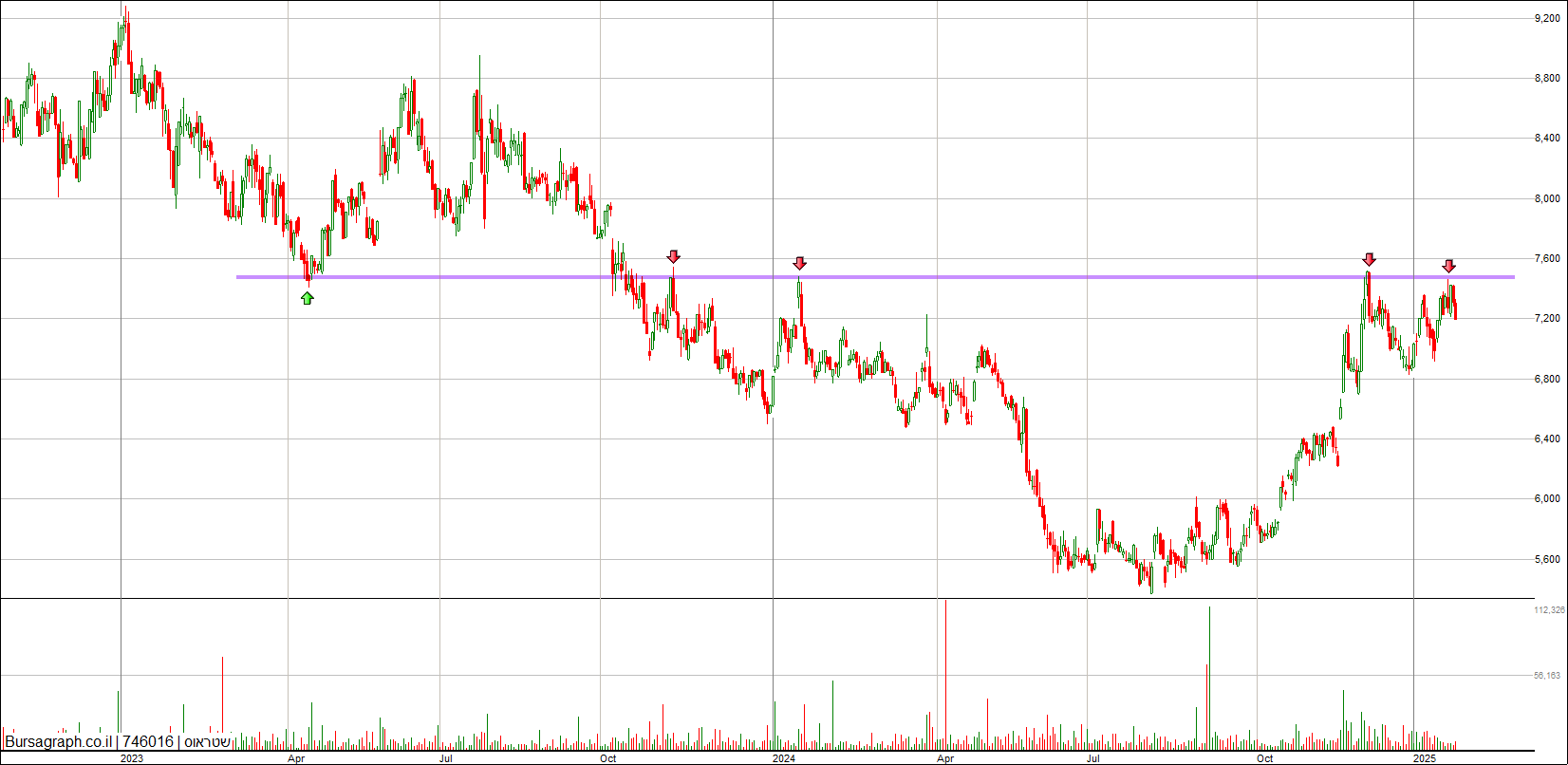Screen dimensions: 1568x765
Task: Click the 9,200 price axis label
Action: (1547, 18)
